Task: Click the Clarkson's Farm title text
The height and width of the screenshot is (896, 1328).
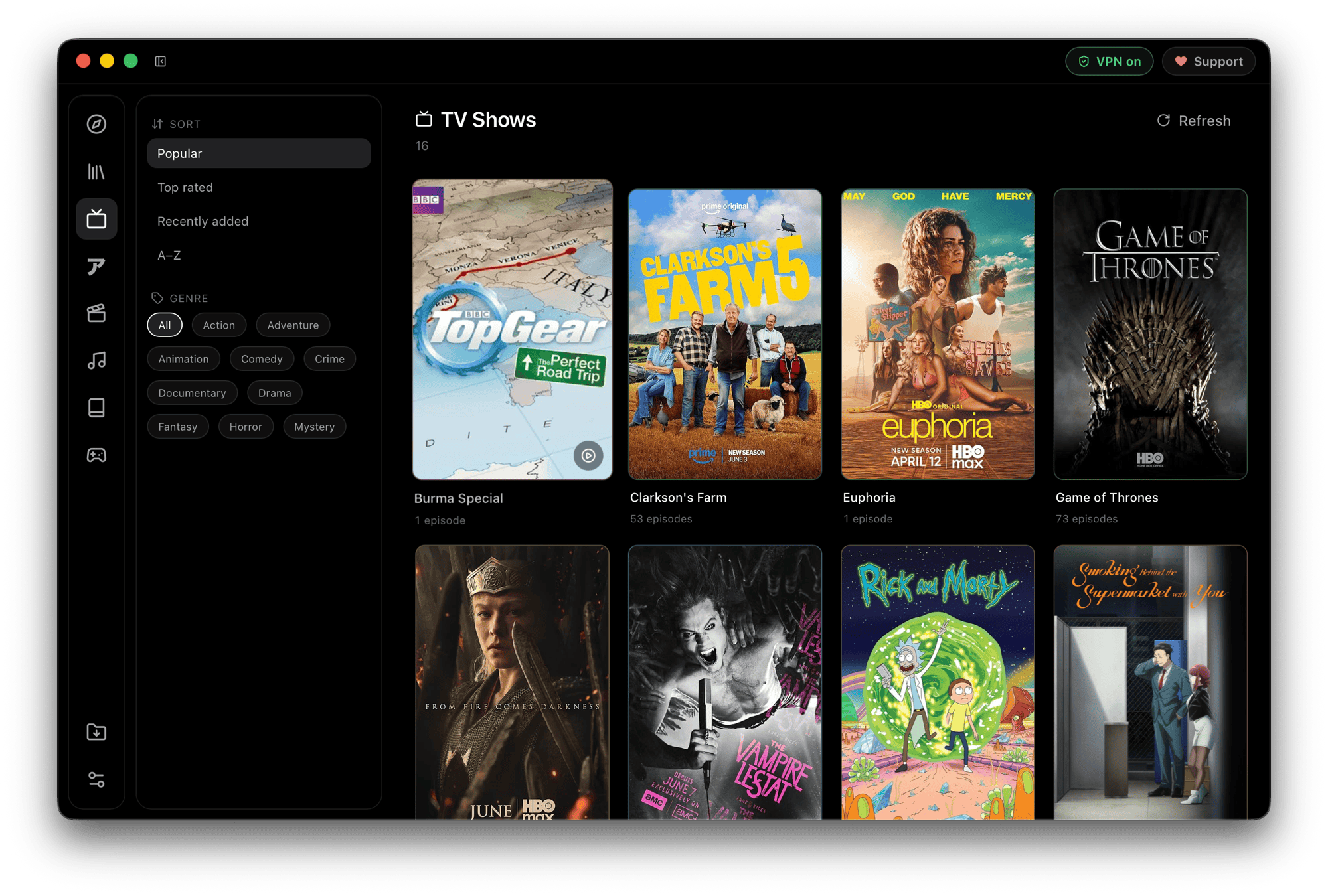Action: 678,498
